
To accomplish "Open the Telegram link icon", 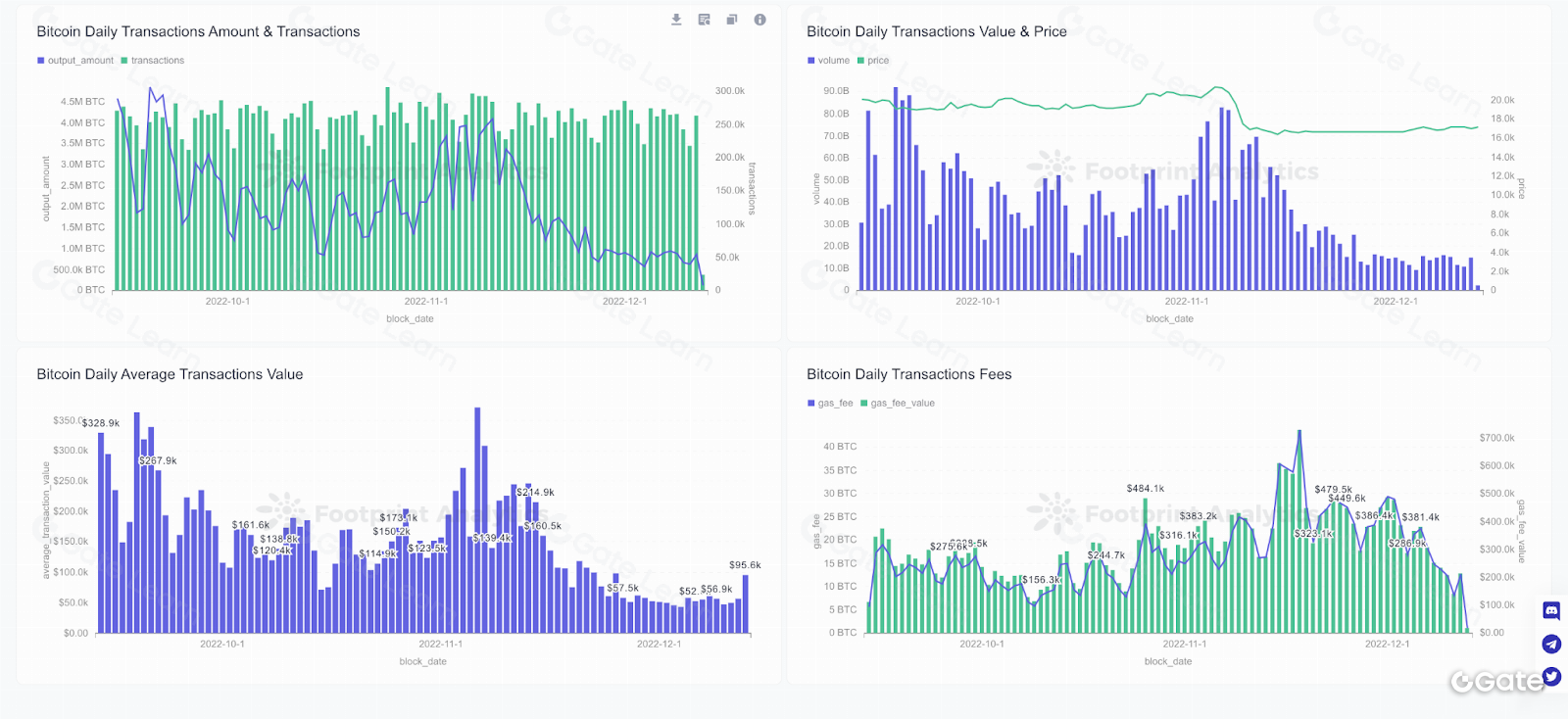I will click(1550, 644).
